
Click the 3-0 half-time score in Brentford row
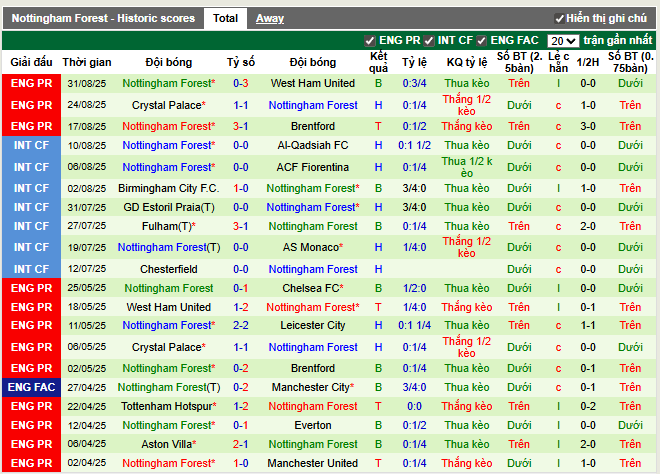point(588,126)
